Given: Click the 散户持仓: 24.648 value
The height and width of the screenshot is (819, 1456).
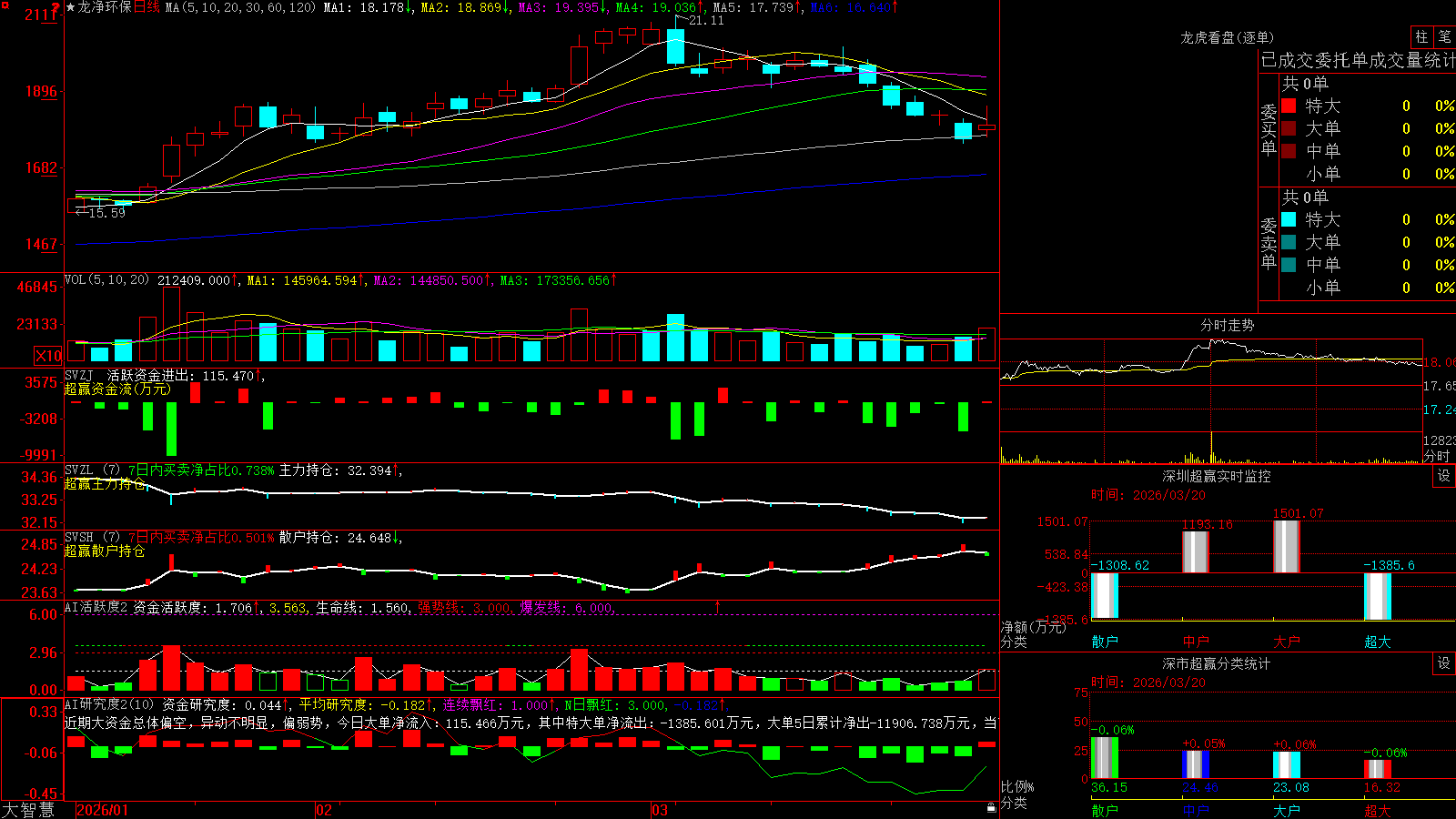Looking at the screenshot, I should coord(335,537).
